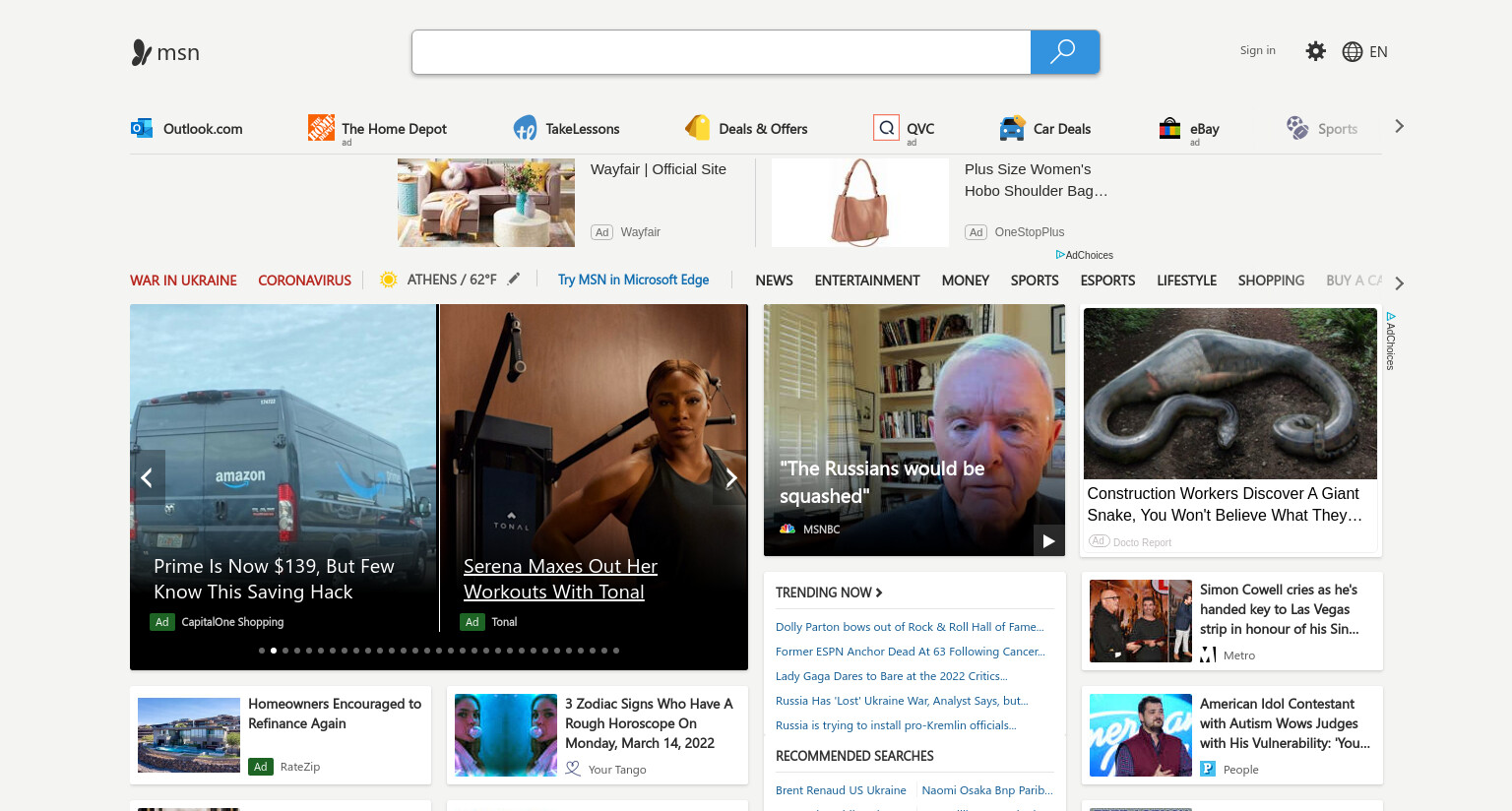The width and height of the screenshot is (1512, 811).
Task: Open the CORONAVIRUS tab
Action: 304,281
